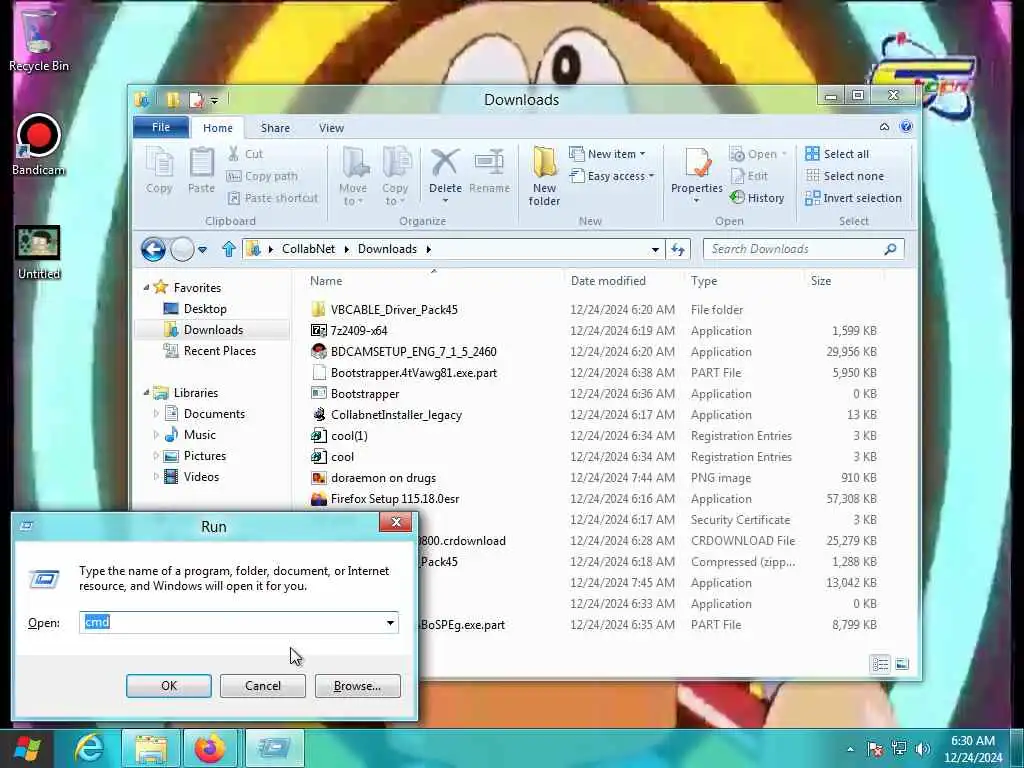The height and width of the screenshot is (768, 1024).
Task: Open the New item dropdown
Action: point(607,154)
